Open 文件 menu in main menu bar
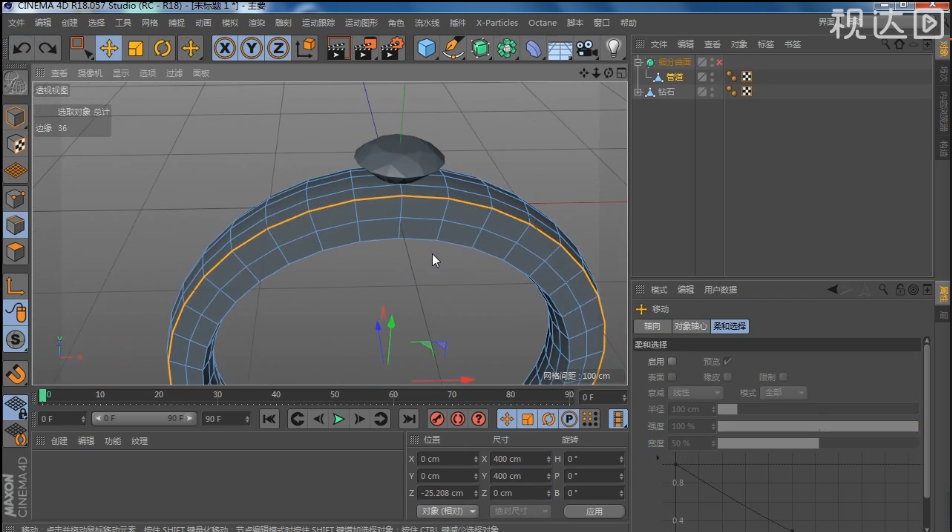This screenshot has height=532, width=952. (16, 22)
